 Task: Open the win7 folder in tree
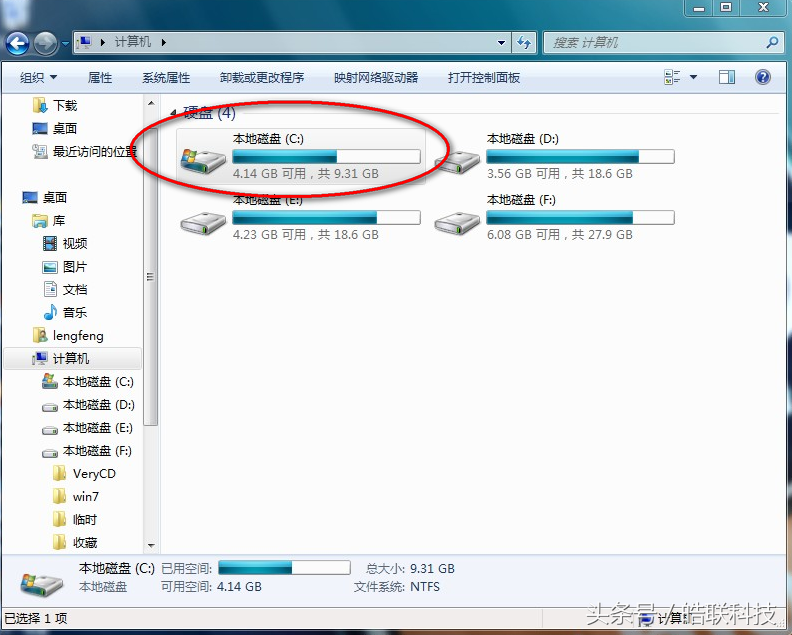[x=76, y=497]
